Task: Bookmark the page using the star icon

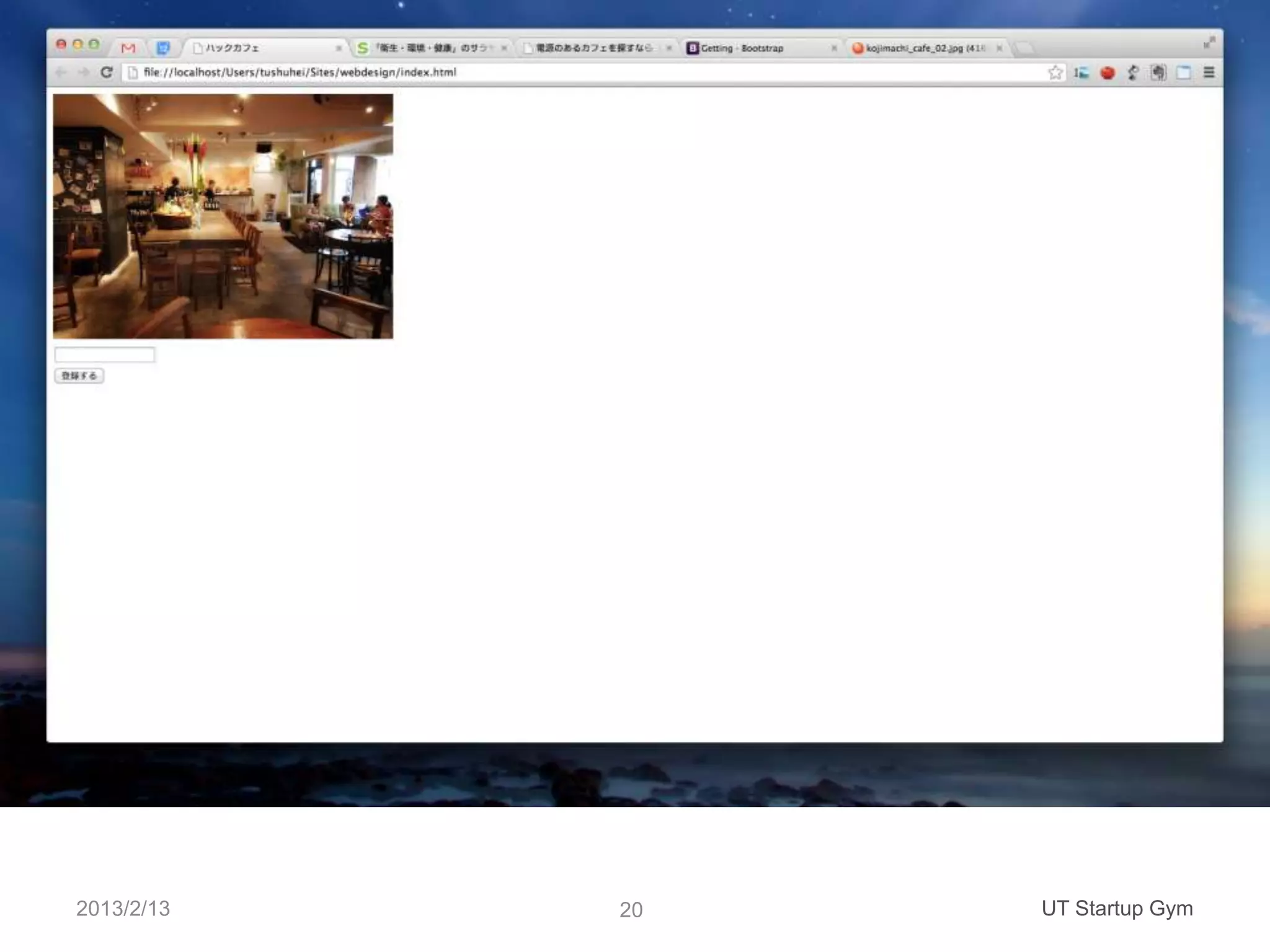Action: click(x=1055, y=73)
